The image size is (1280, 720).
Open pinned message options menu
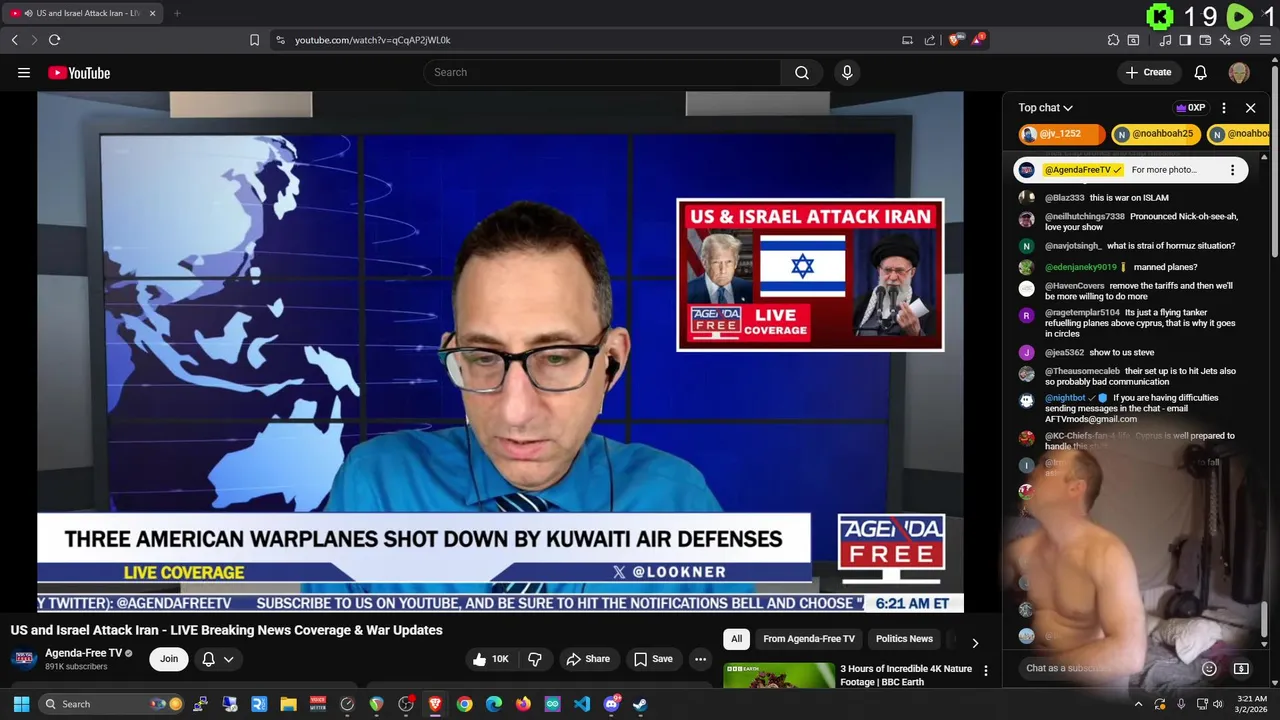pyautogui.click(x=1232, y=170)
